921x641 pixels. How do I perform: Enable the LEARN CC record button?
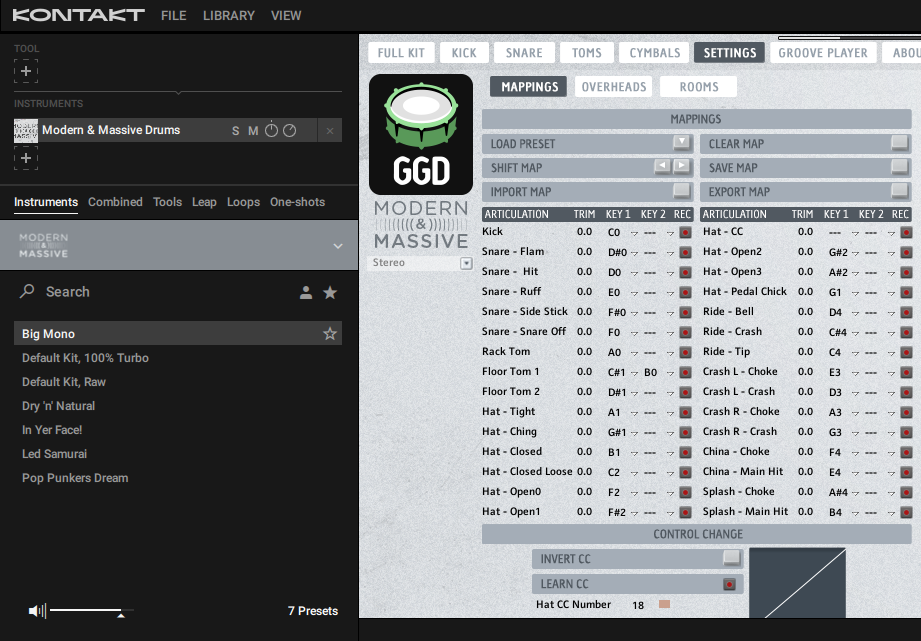(x=730, y=585)
